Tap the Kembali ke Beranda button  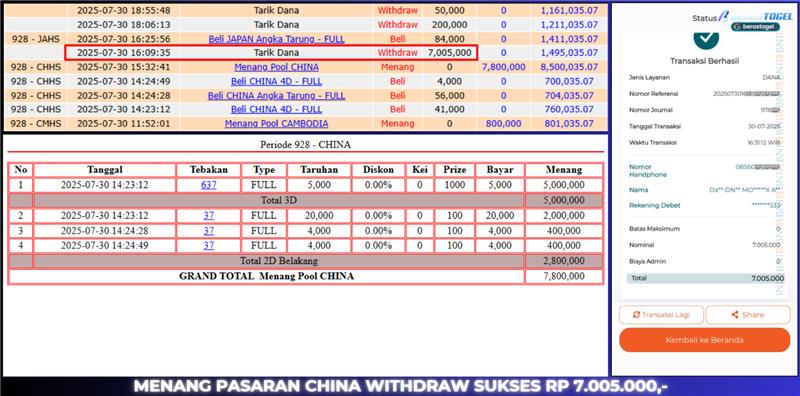pos(705,340)
